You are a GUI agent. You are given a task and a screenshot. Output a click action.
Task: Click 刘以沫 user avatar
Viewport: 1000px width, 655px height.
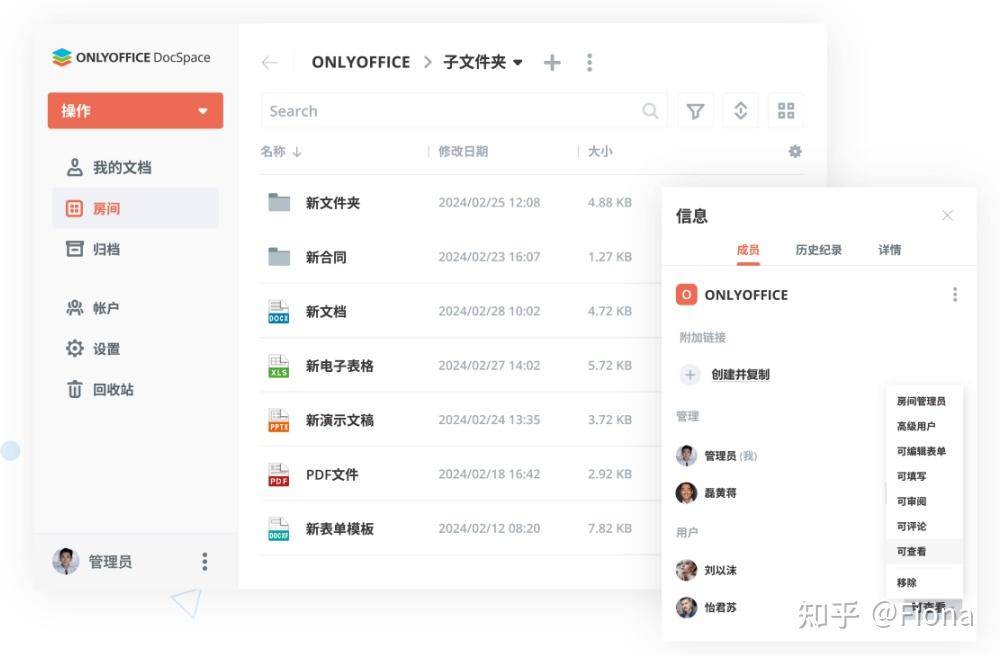click(686, 570)
